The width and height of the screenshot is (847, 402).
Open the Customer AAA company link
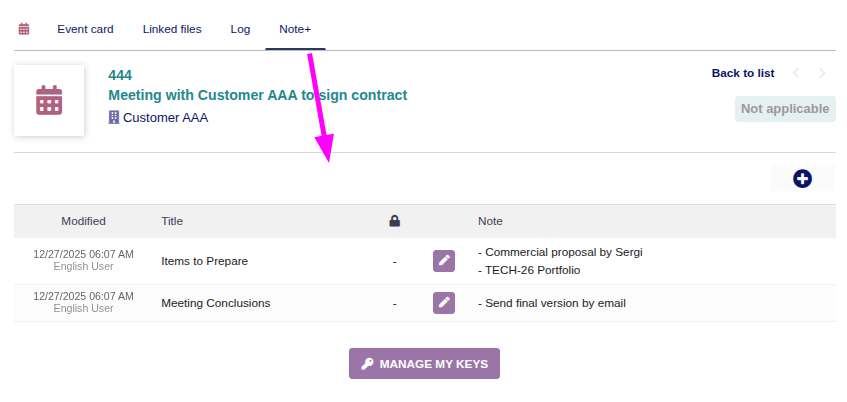[x=165, y=117]
